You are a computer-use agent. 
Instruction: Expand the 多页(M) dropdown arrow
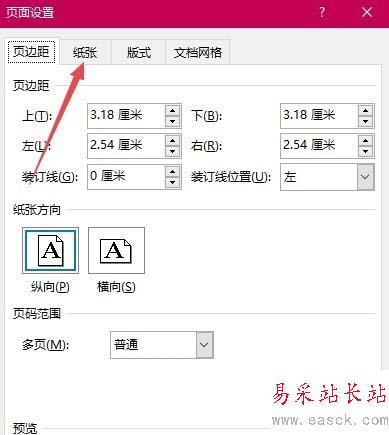point(204,345)
